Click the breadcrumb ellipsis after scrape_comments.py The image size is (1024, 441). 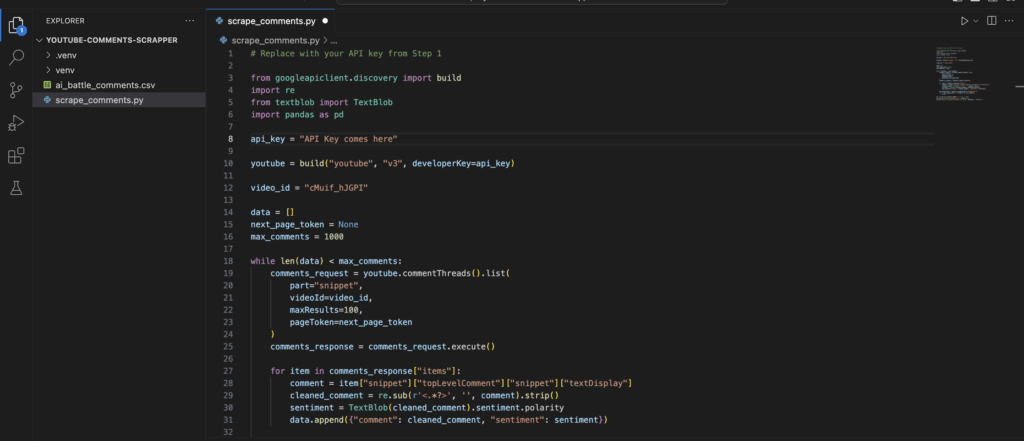click(334, 41)
